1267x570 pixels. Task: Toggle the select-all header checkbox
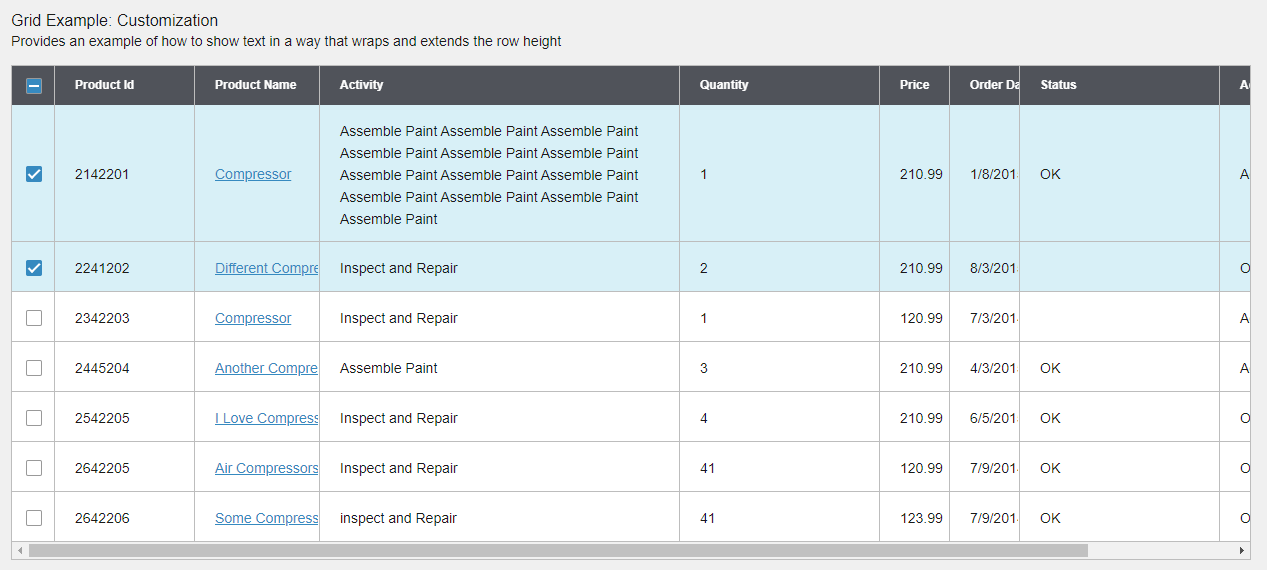33,86
